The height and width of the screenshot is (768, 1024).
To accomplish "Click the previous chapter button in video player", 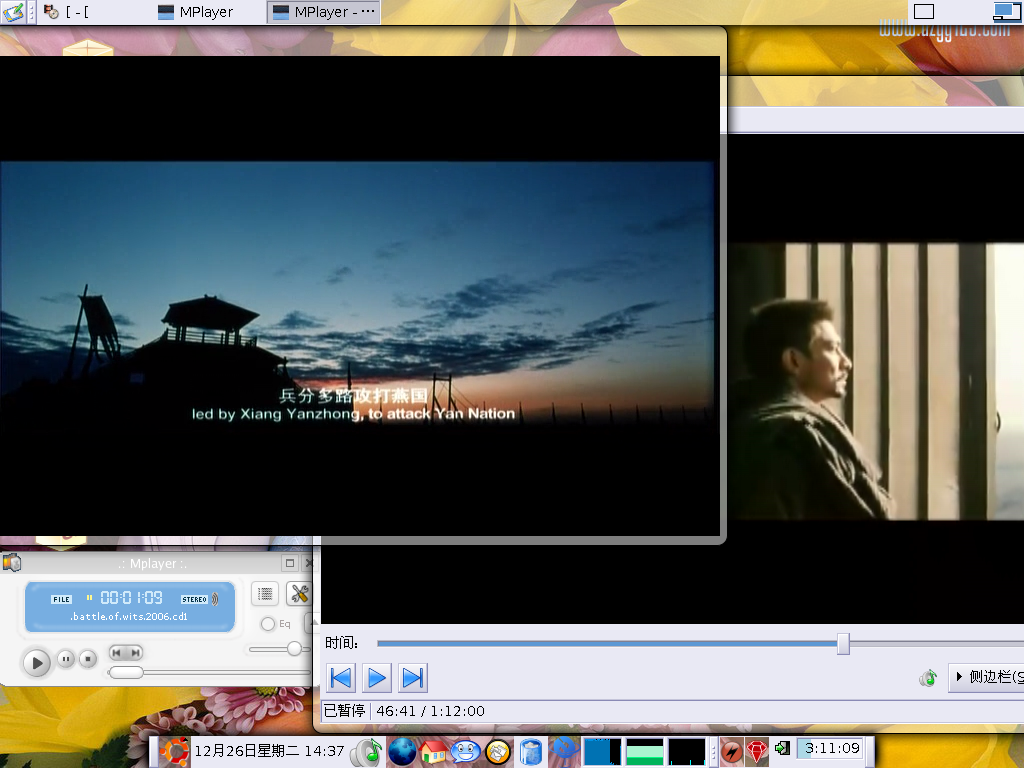I will 341,678.
